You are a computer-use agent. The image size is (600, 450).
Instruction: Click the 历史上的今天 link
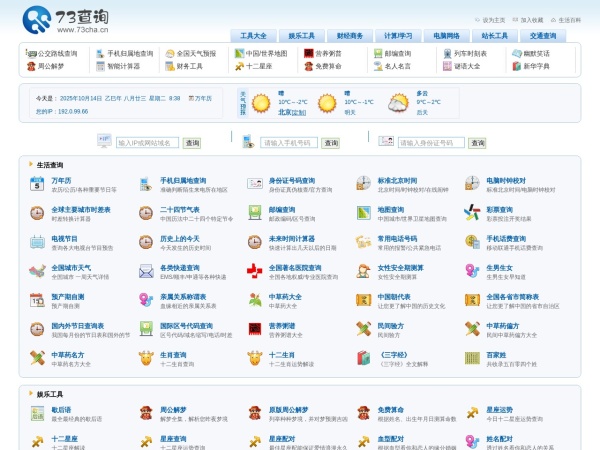pyautogui.click(x=180, y=239)
